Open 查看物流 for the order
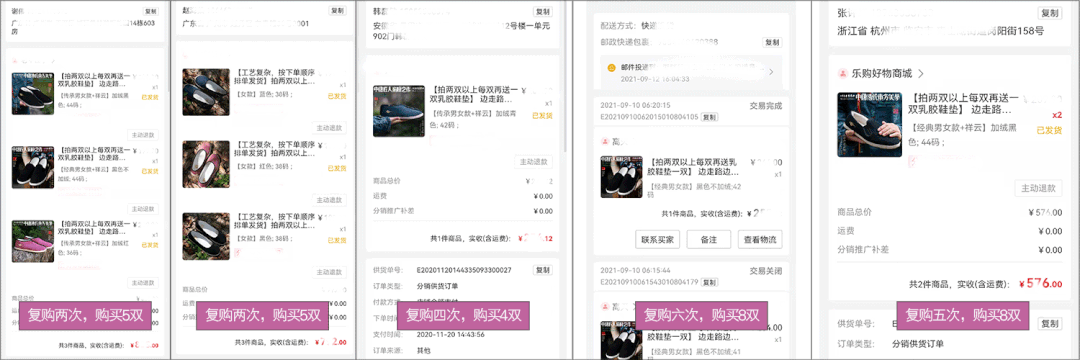 pyautogui.click(x=760, y=240)
